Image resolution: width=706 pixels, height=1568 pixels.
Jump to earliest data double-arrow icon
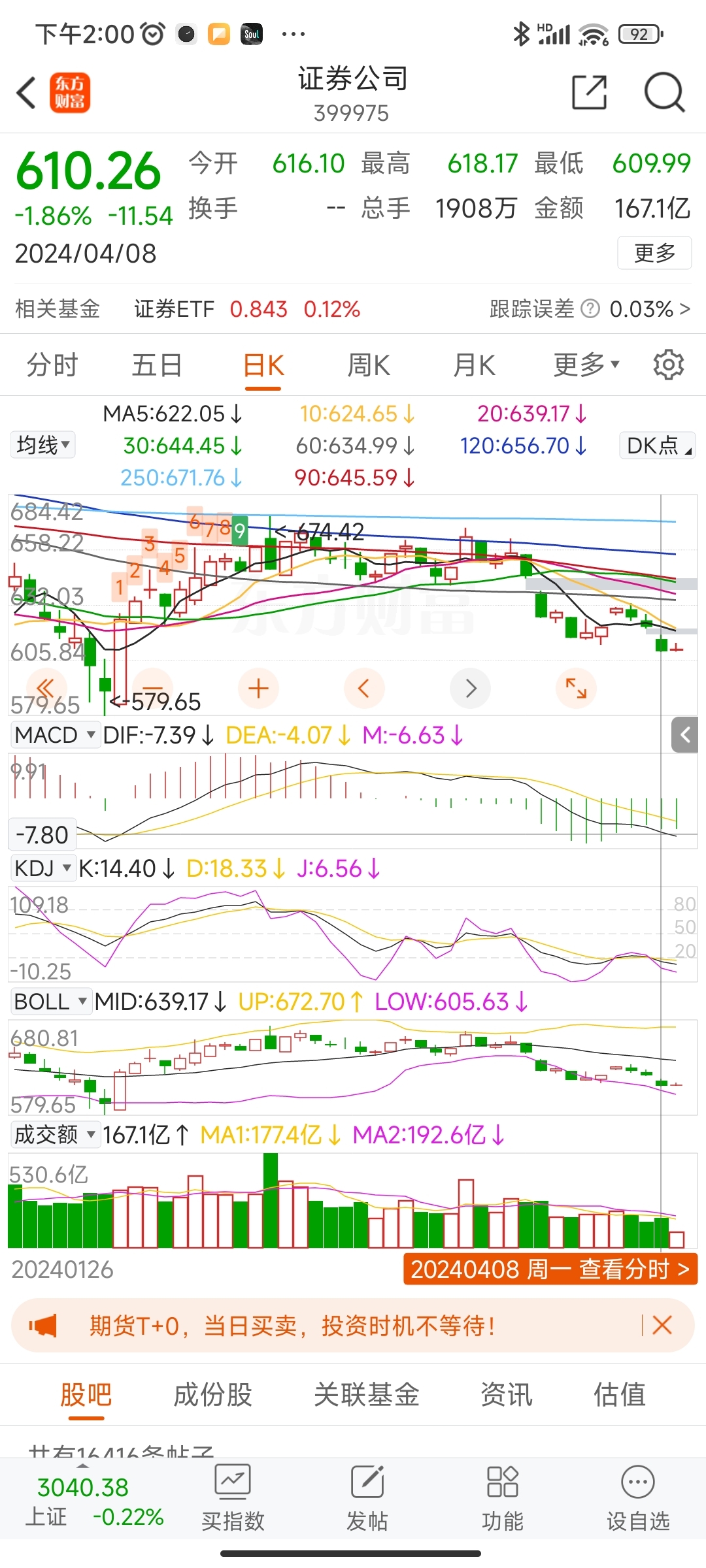pos(45,688)
